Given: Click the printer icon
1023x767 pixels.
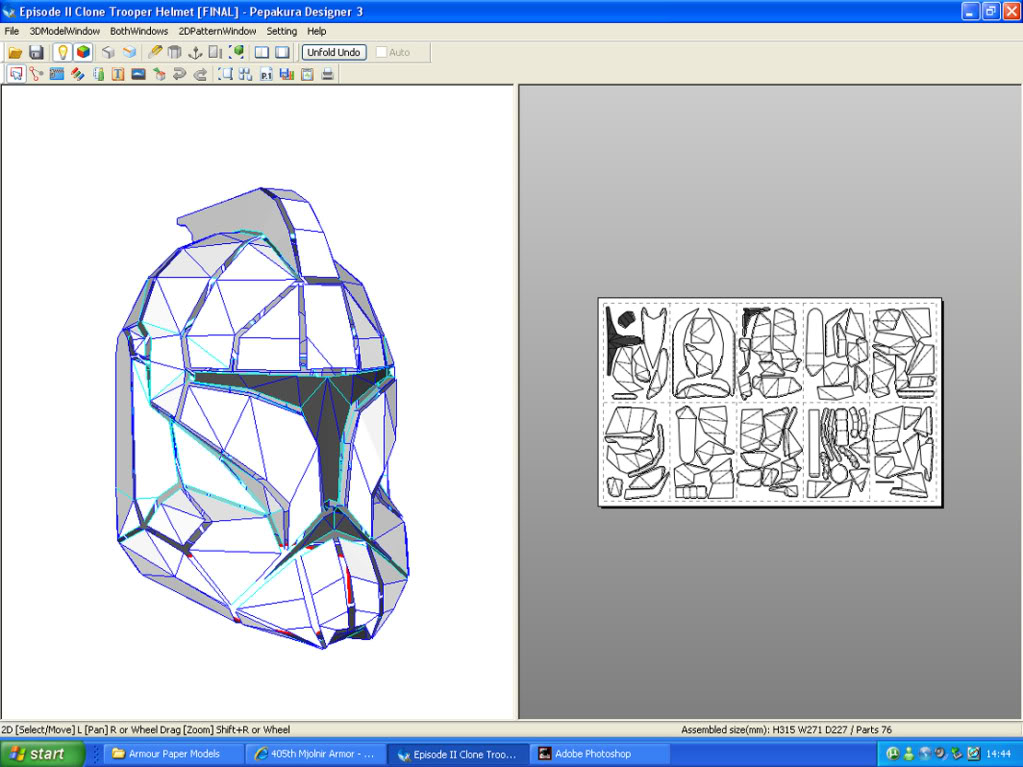Looking at the screenshot, I should coord(328,74).
